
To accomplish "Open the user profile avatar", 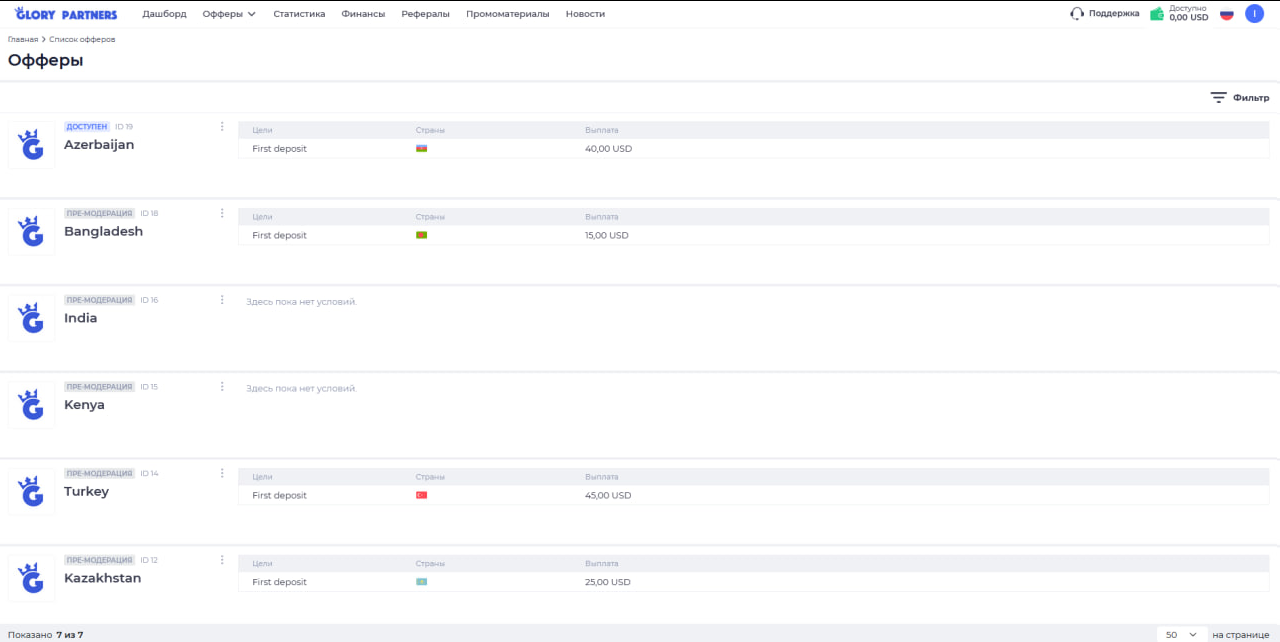I will pyautogui.click(x=1254, y=14).
